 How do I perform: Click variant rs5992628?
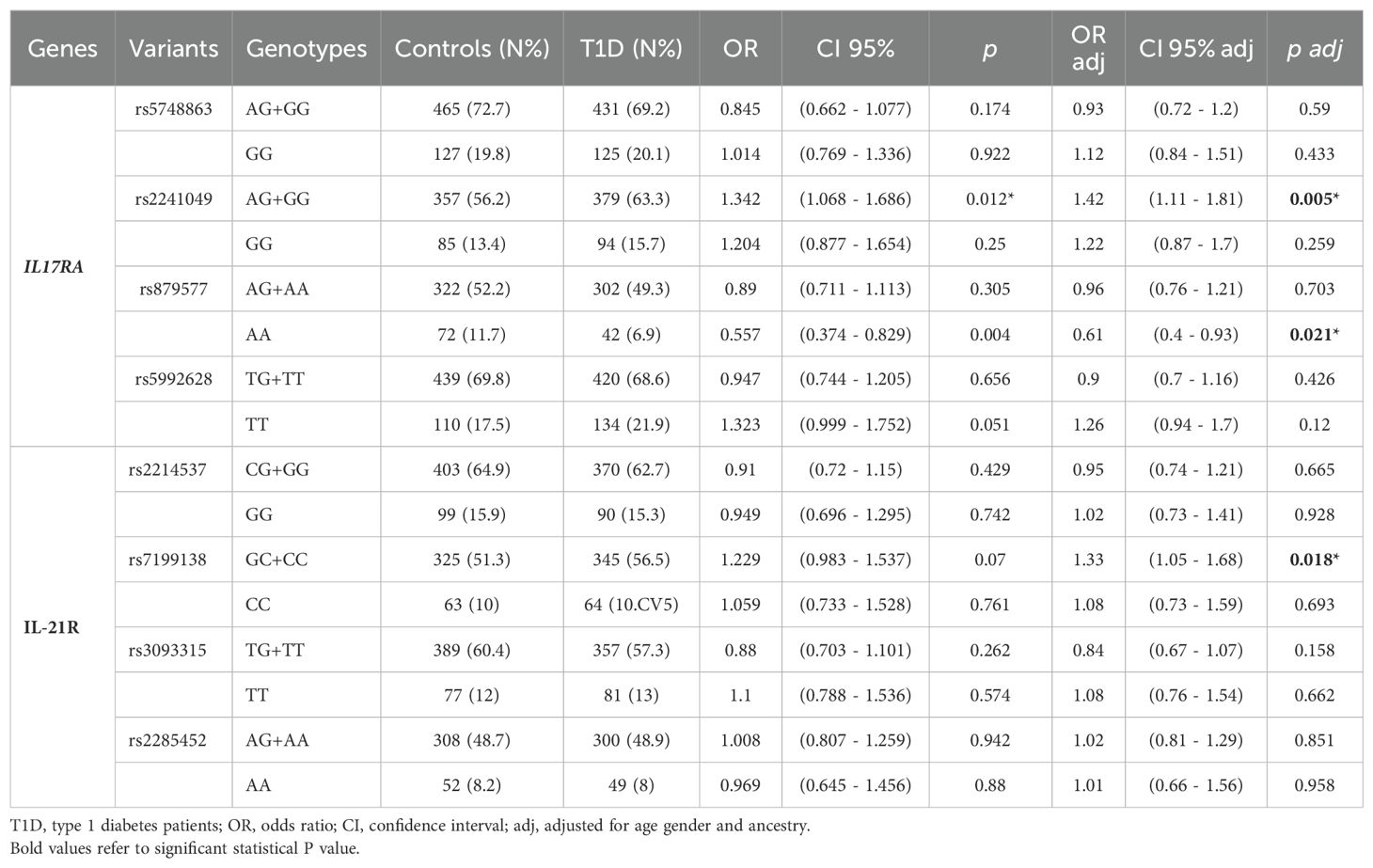click(173, 379)
